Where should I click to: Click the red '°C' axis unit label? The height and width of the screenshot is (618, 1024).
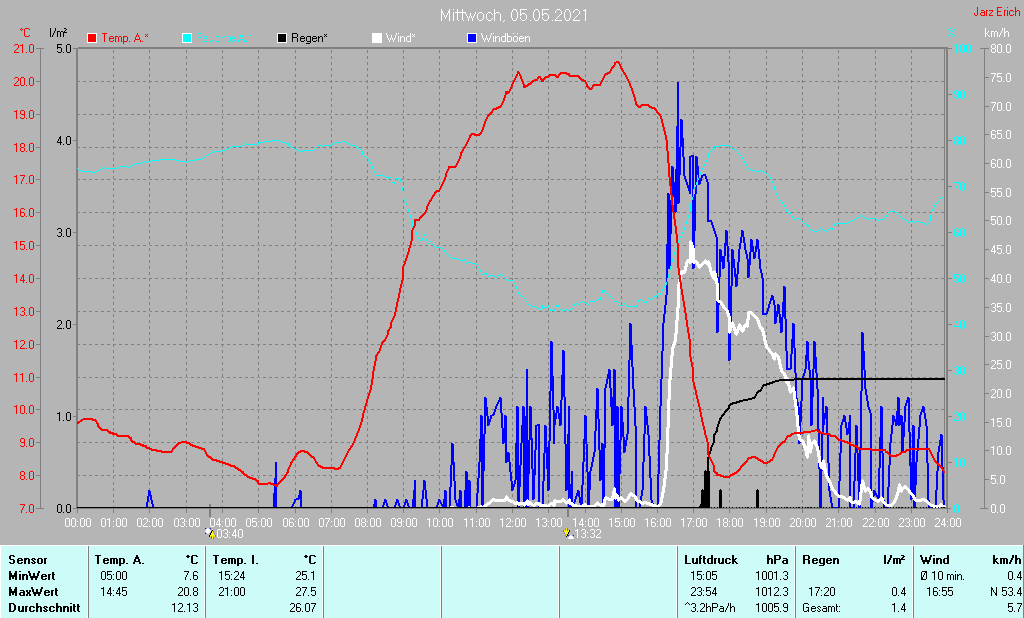point(25,33)
